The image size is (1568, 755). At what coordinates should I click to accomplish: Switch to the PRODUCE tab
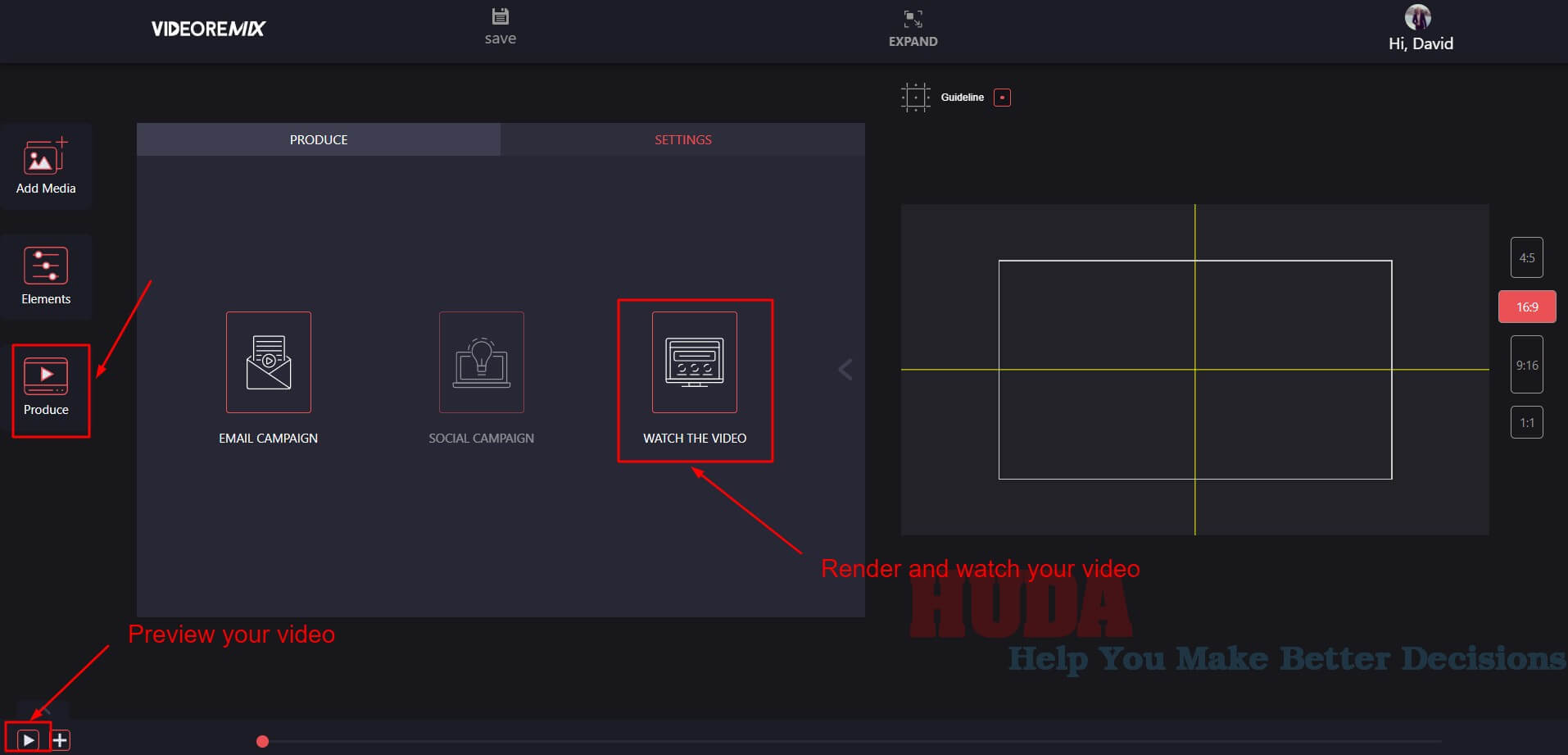click(319, 139)
